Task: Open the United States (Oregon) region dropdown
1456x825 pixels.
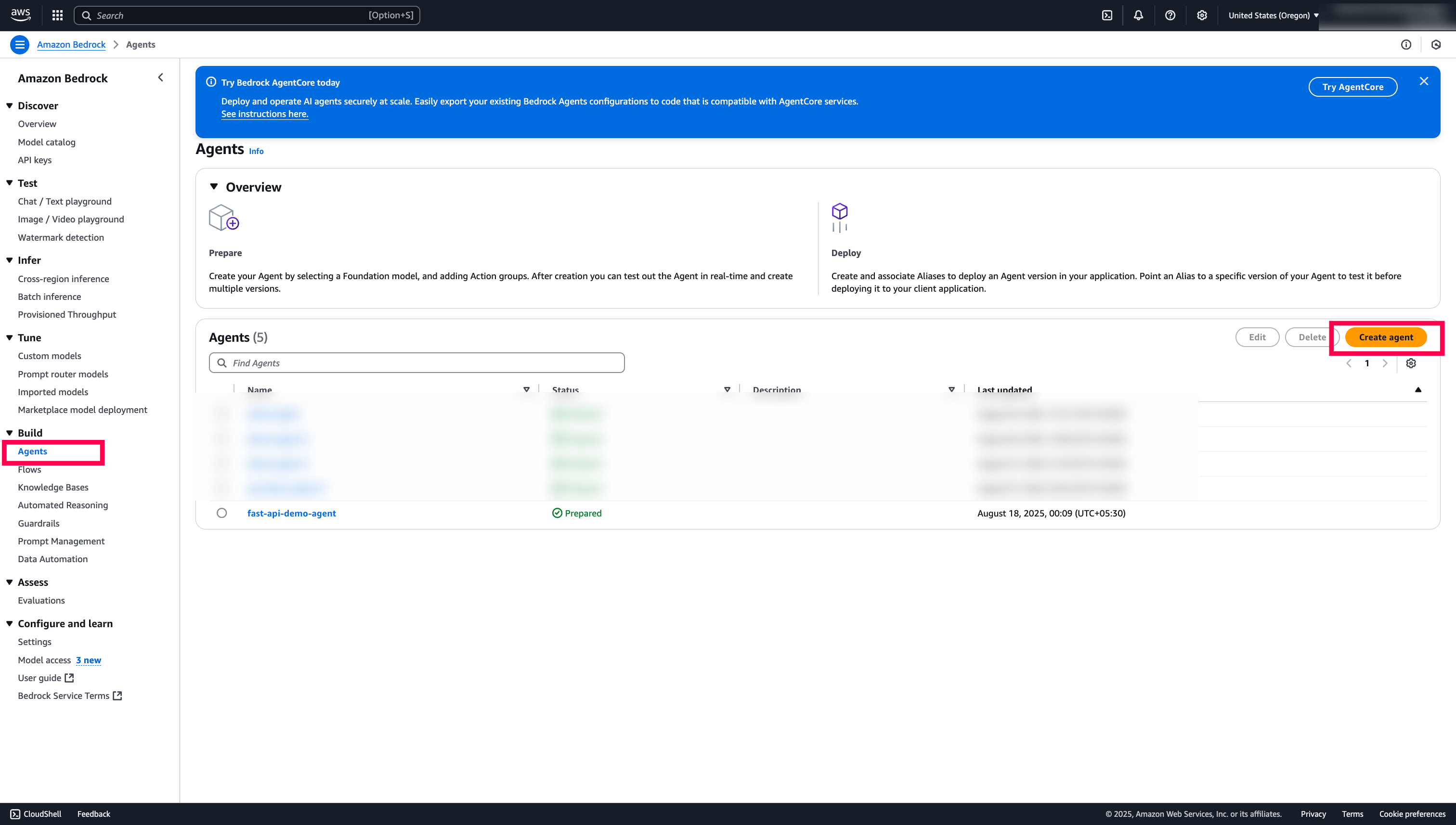Action: pyautogui.click(x=1273, y=15)
